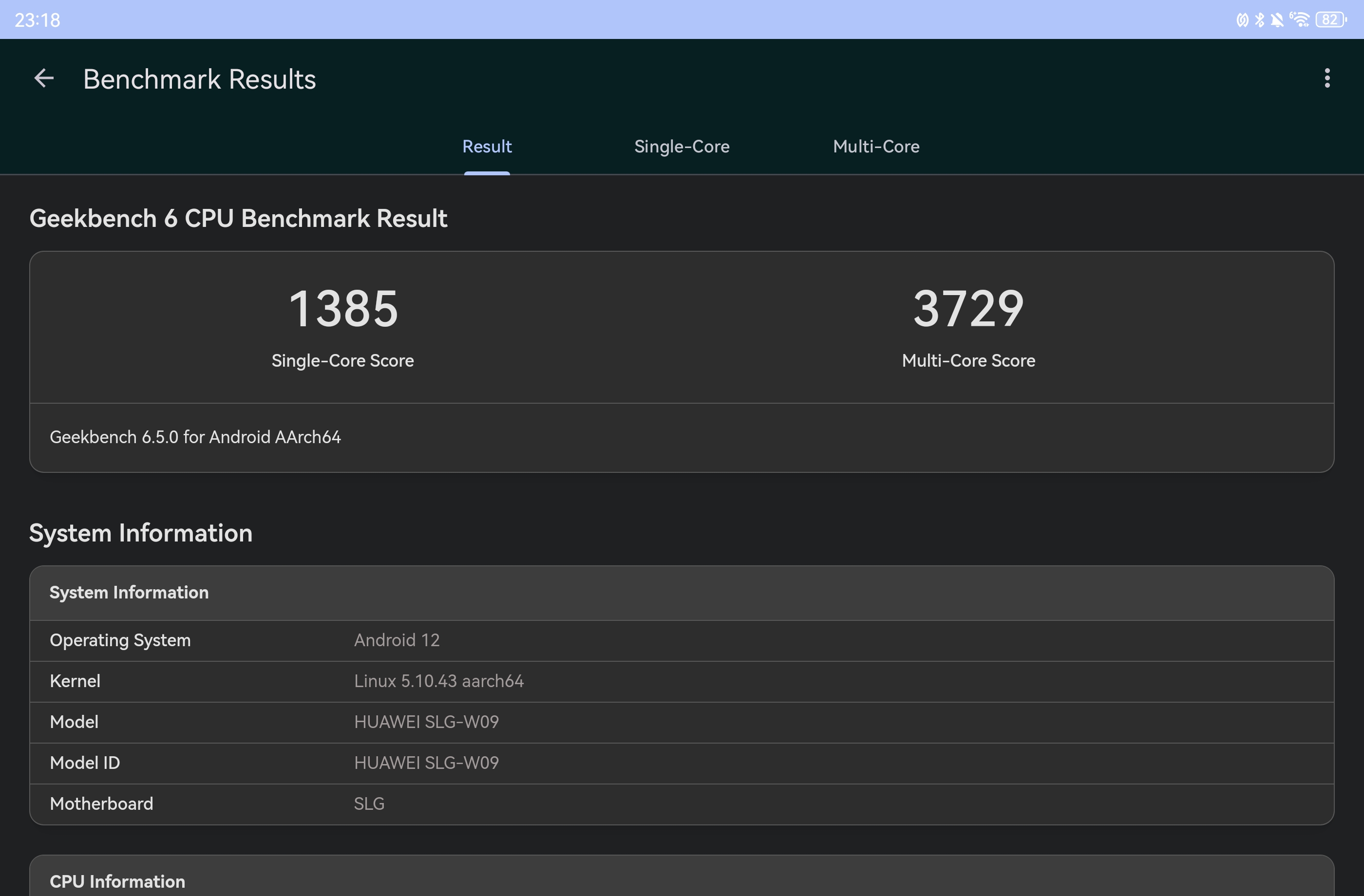Open the three-dot overflow menu

pos(1327,78)
